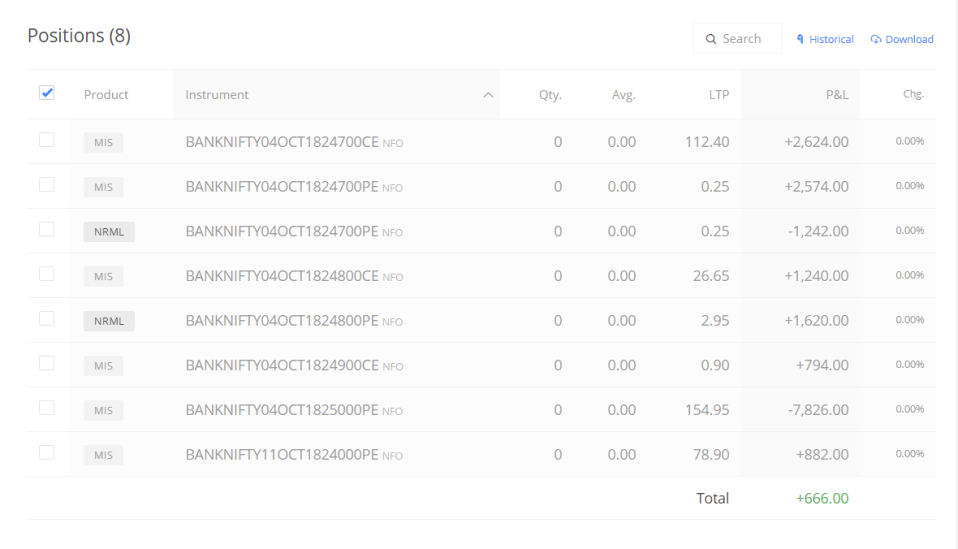Click the Historical pin icon
This screenshot has height=549, width=958.
[x=800, y=39]
